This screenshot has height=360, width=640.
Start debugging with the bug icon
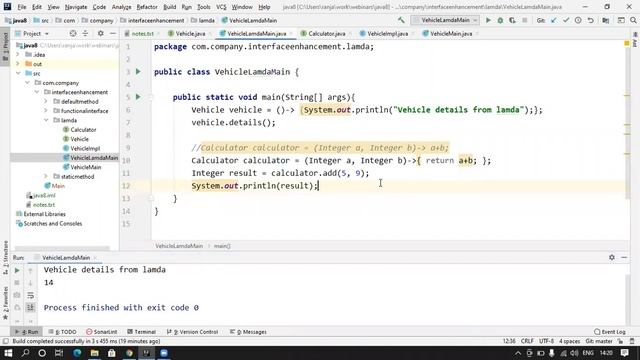tap(500, 20)
